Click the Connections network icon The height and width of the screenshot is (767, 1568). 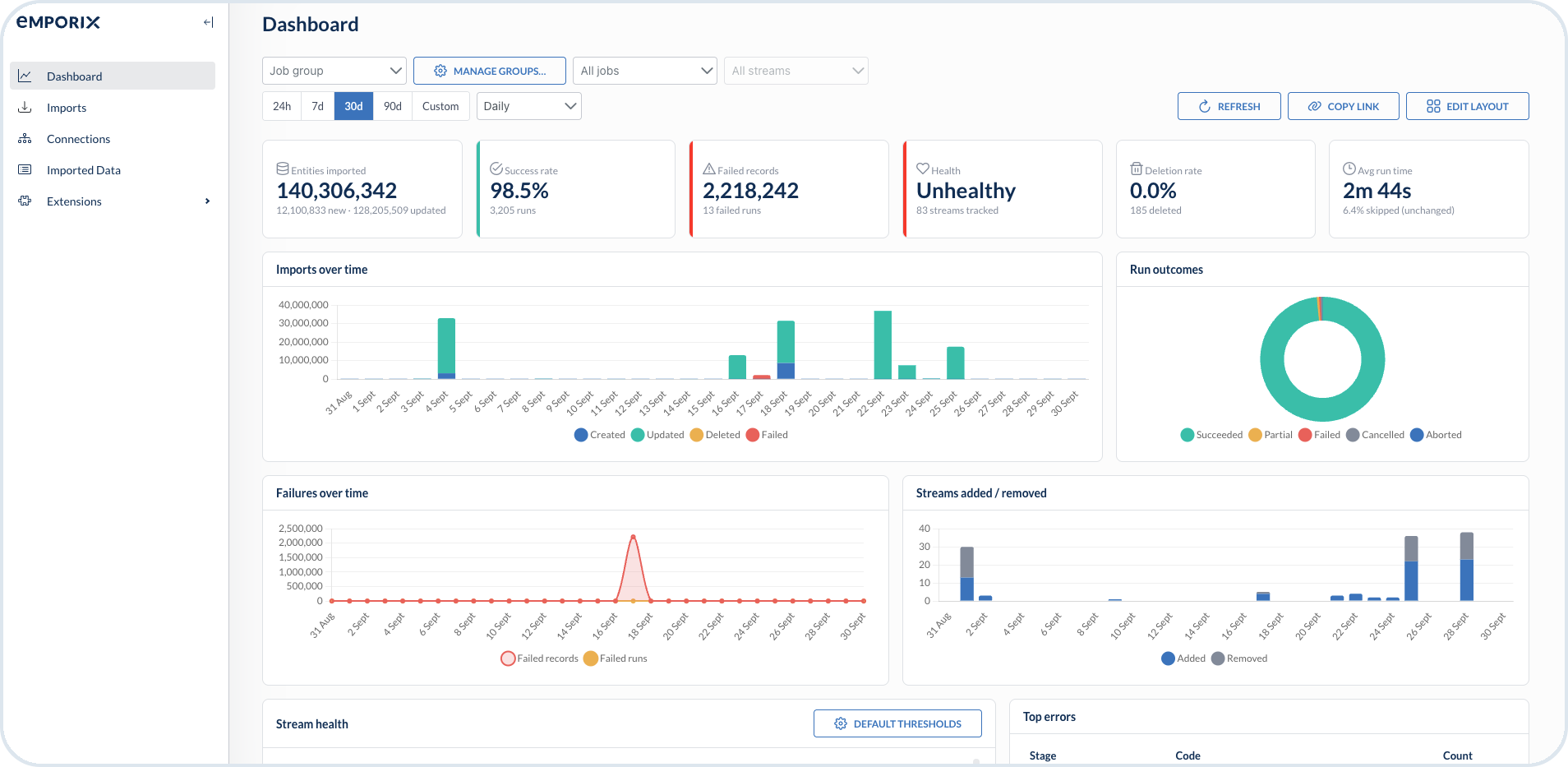click(x=25, y=138)
